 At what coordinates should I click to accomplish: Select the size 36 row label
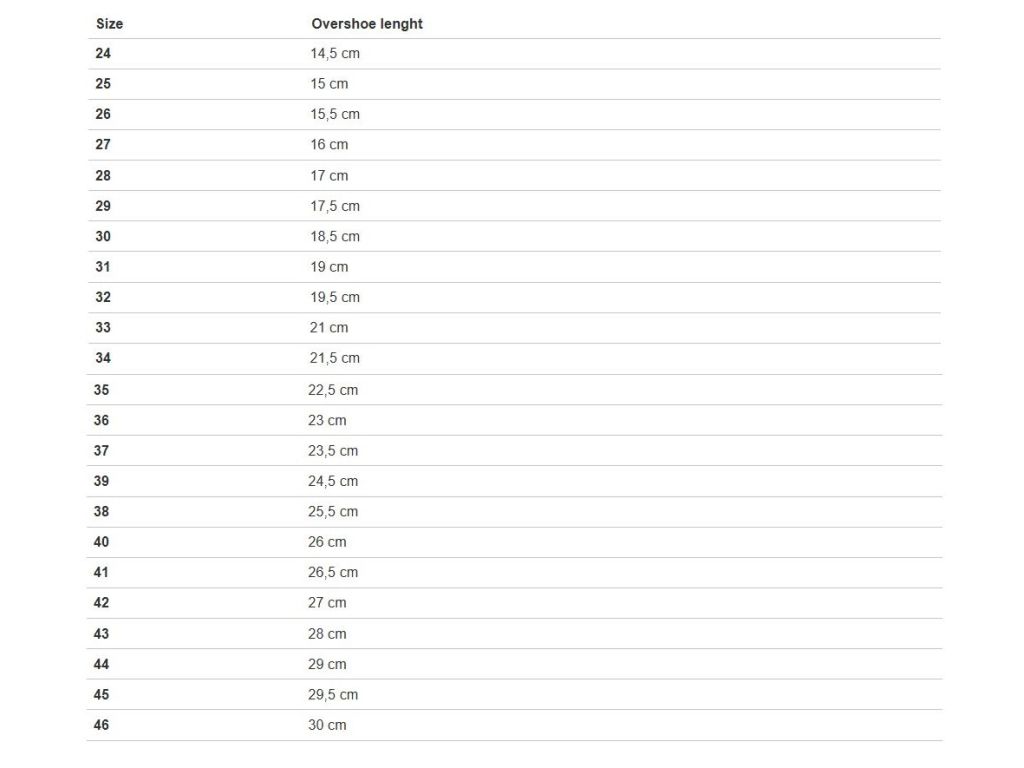(x=101, y=421)
